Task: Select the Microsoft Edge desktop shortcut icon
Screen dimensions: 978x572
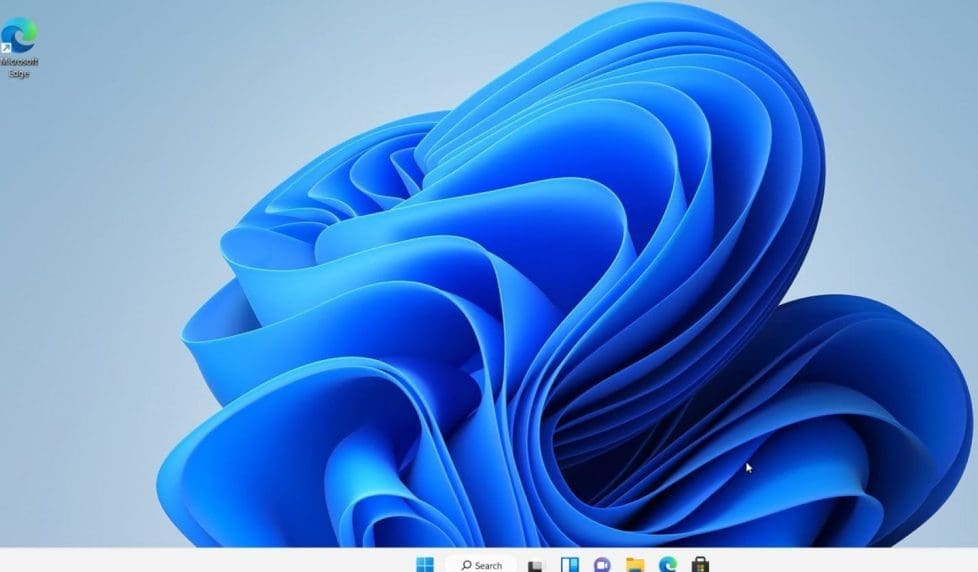Action: point(19,35)
